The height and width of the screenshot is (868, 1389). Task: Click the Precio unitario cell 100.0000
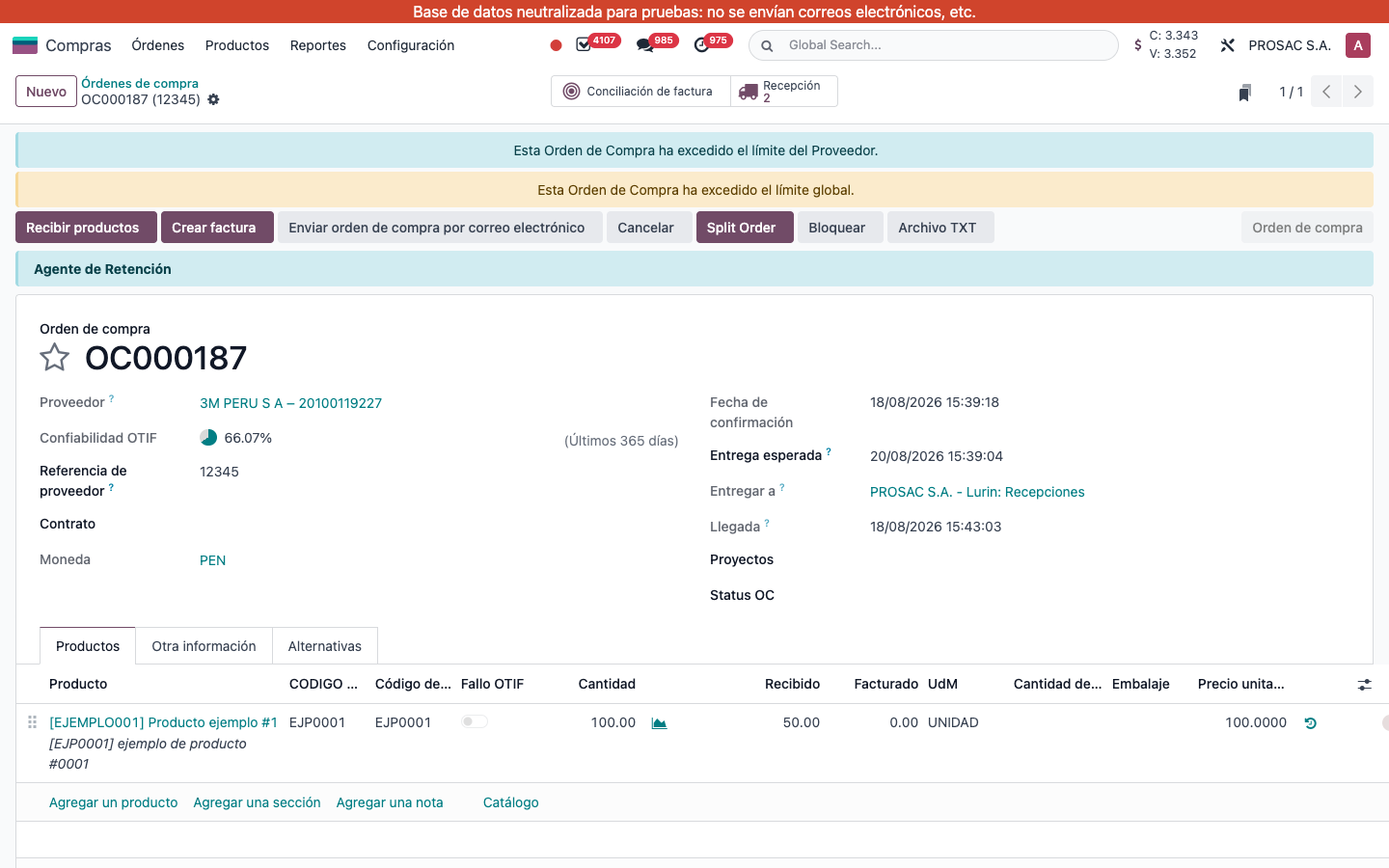point(1256,722)
